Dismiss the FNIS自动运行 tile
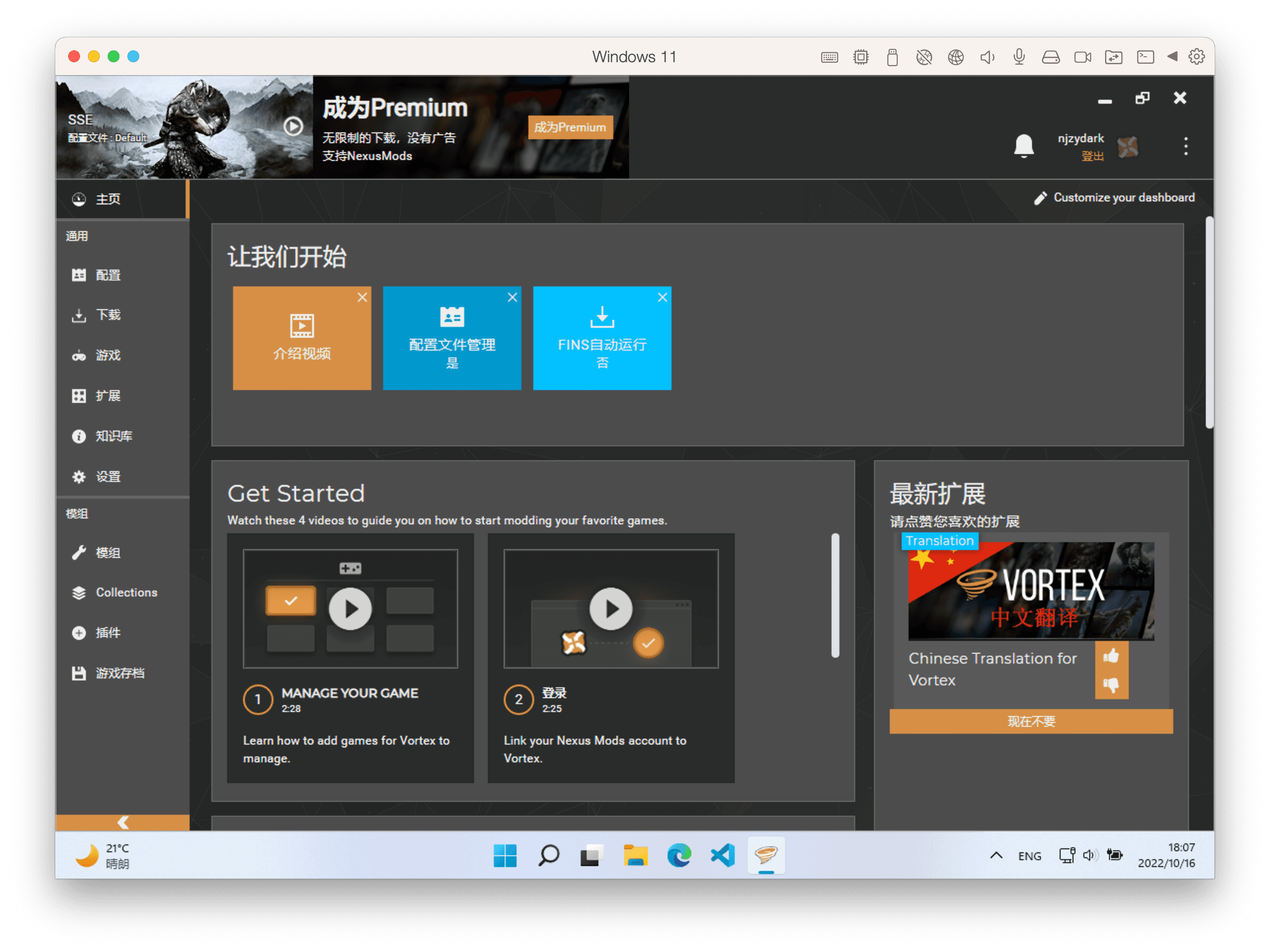 click(663, 297)
